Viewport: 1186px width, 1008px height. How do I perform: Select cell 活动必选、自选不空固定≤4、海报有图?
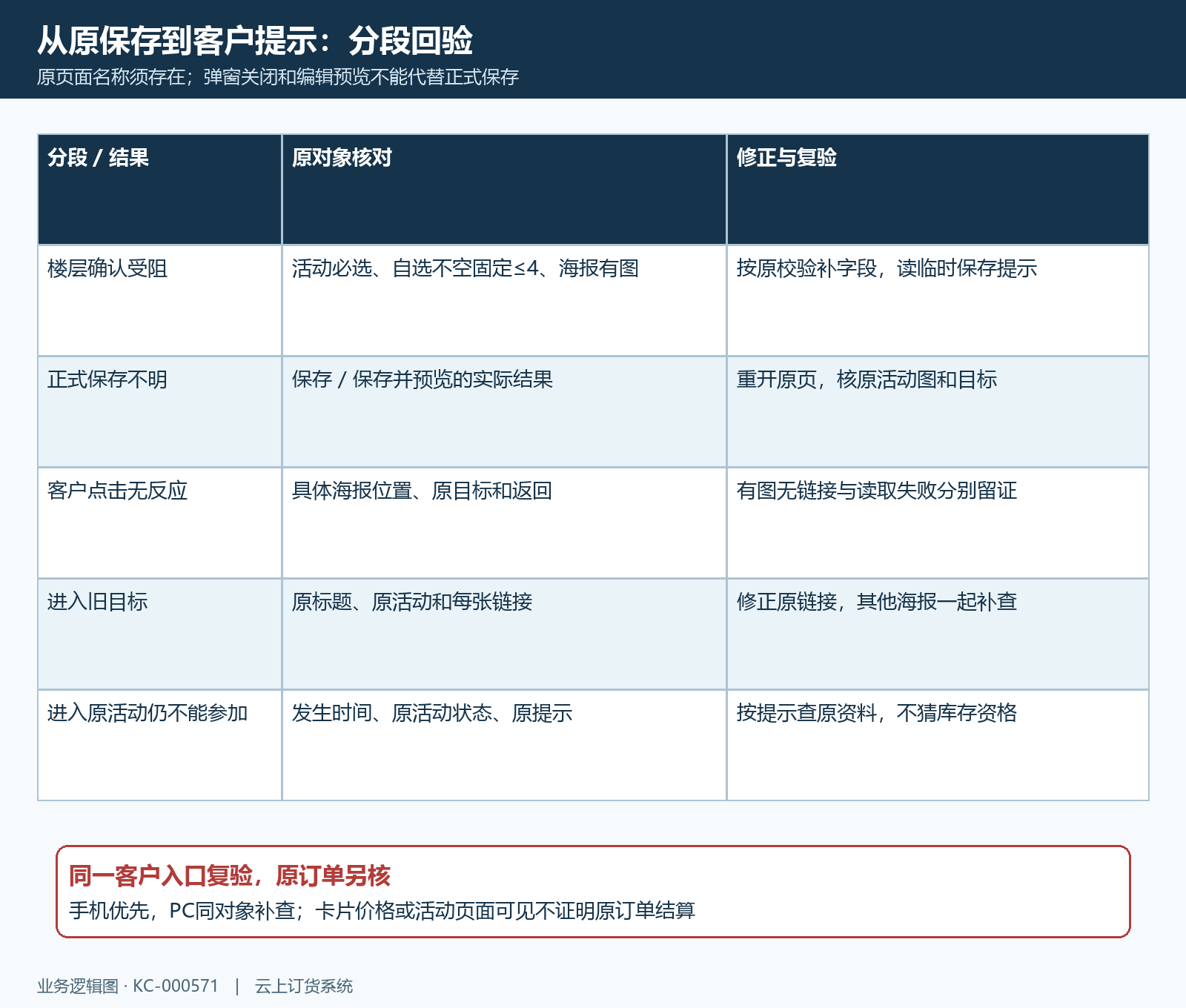click(504, 300)
